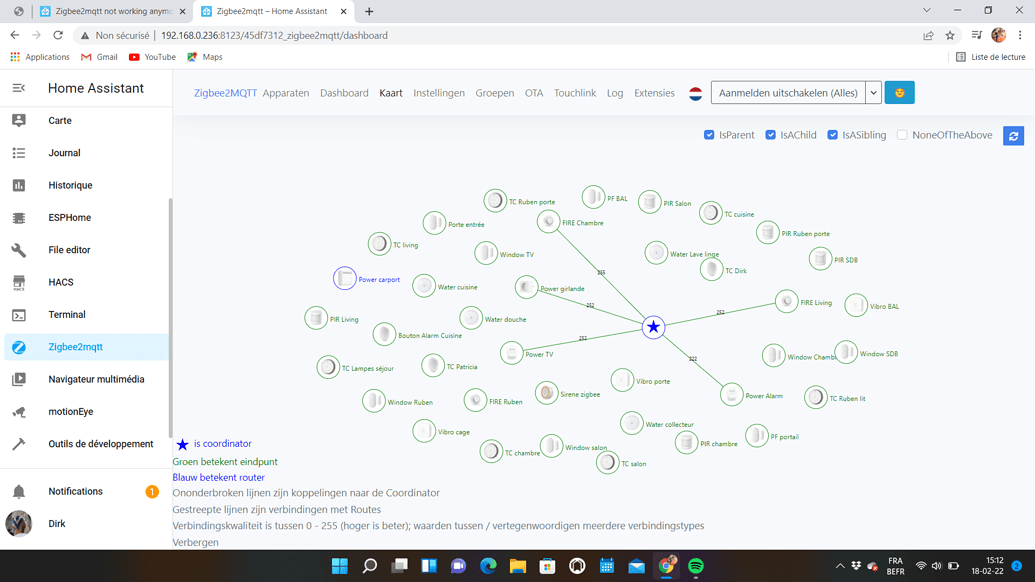1035x582 pixels.
Task: Switch to the Apparaten tab
Action: [286, 93]
